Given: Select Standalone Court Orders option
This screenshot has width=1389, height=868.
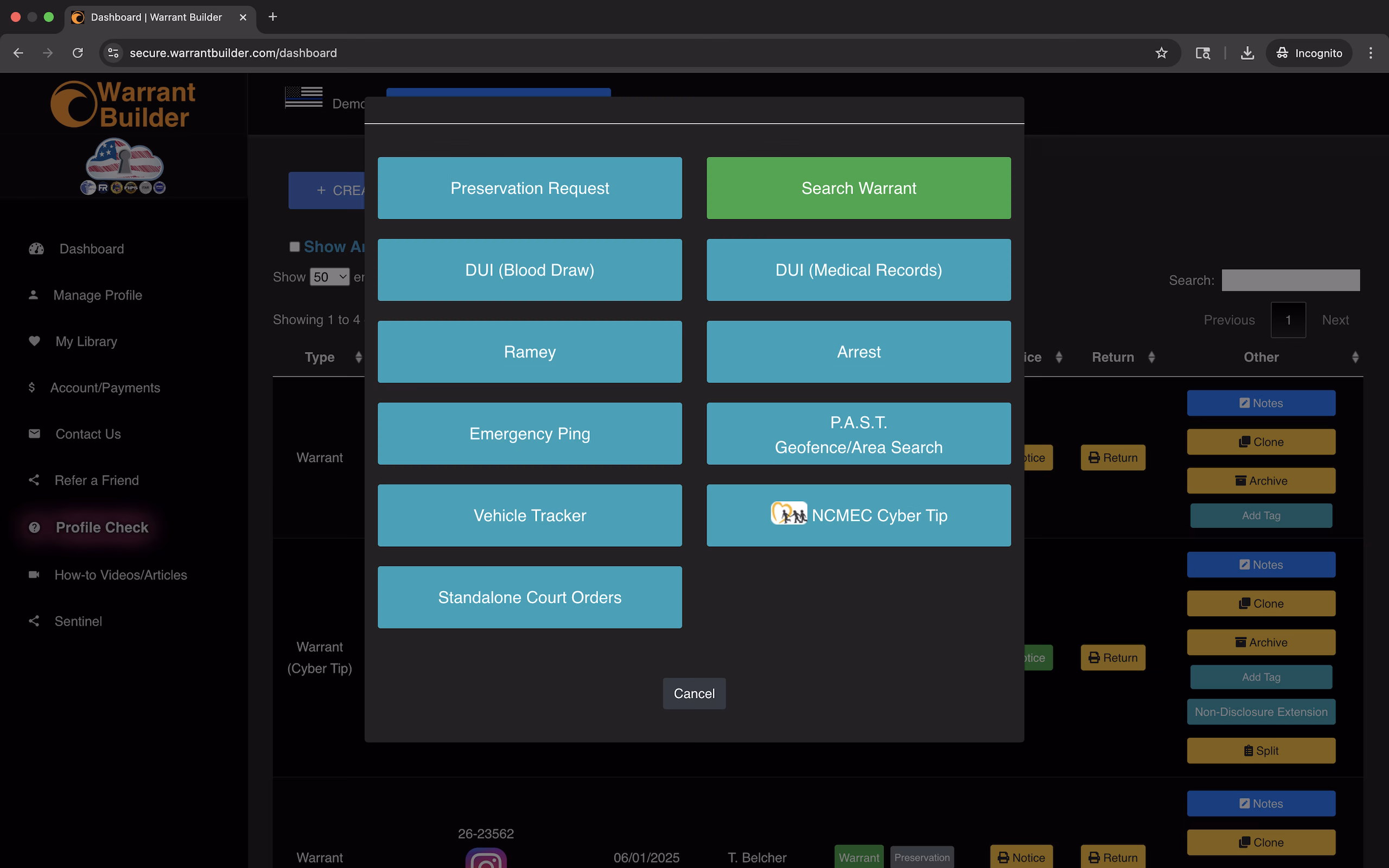Looking at the screenshot, I should (x=529, y=597).
